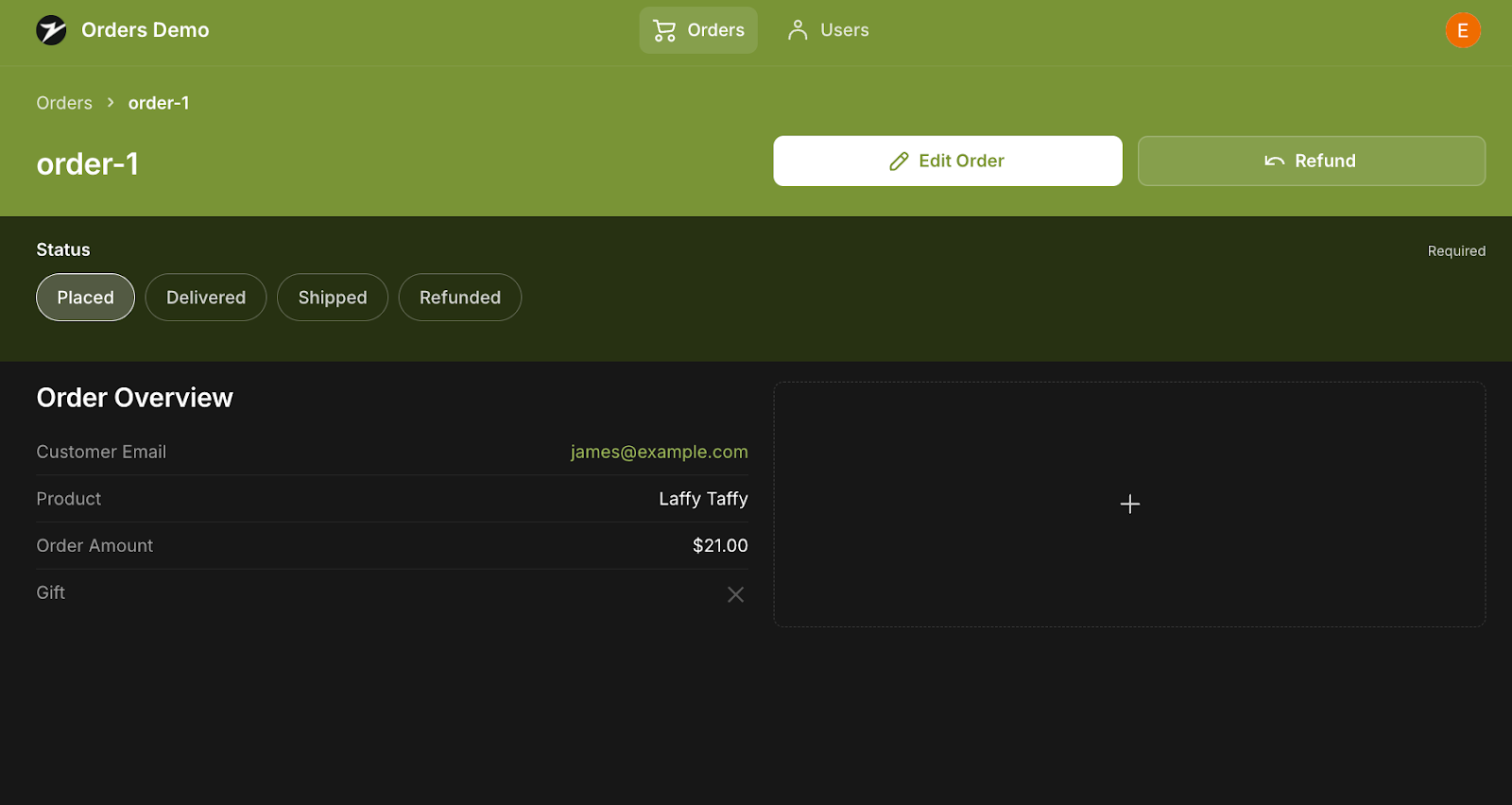Viewport: 1512px width, 805px height.
Task: Select the Delivered status
Action: [206, 298]
